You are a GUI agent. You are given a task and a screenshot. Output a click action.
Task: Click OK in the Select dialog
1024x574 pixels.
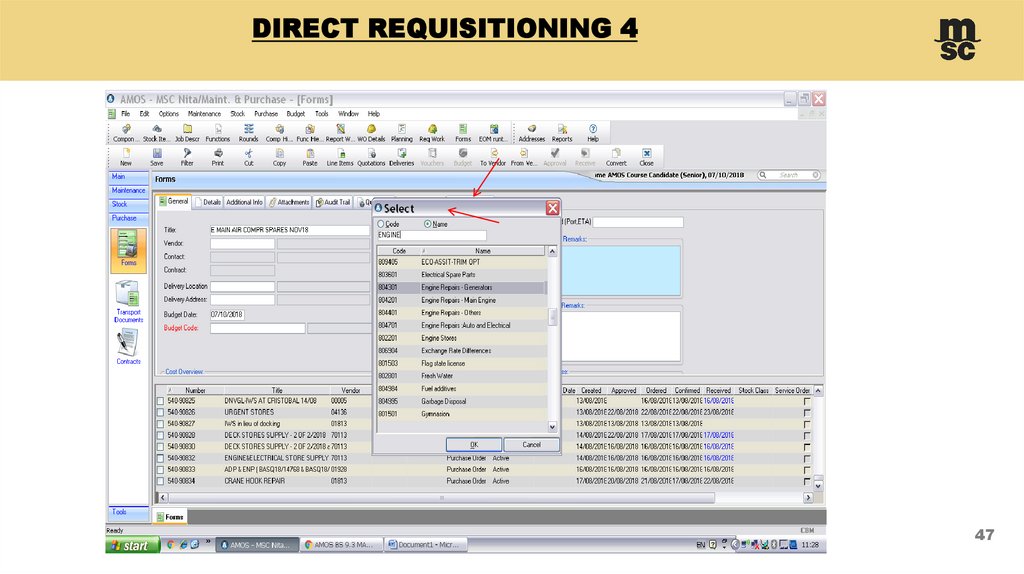pyautogui.click(x=474, y=445)
